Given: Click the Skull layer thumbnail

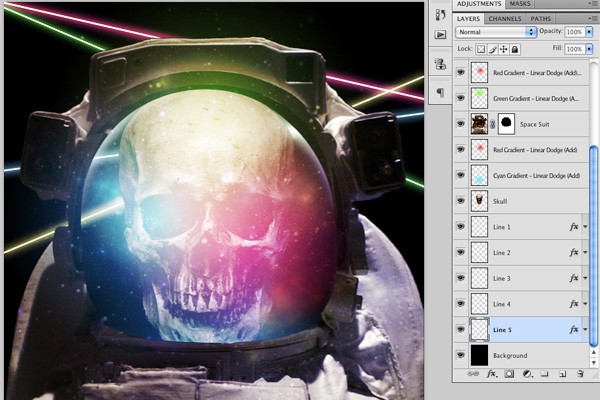Looking at the screenshot, I should (479, 201).
